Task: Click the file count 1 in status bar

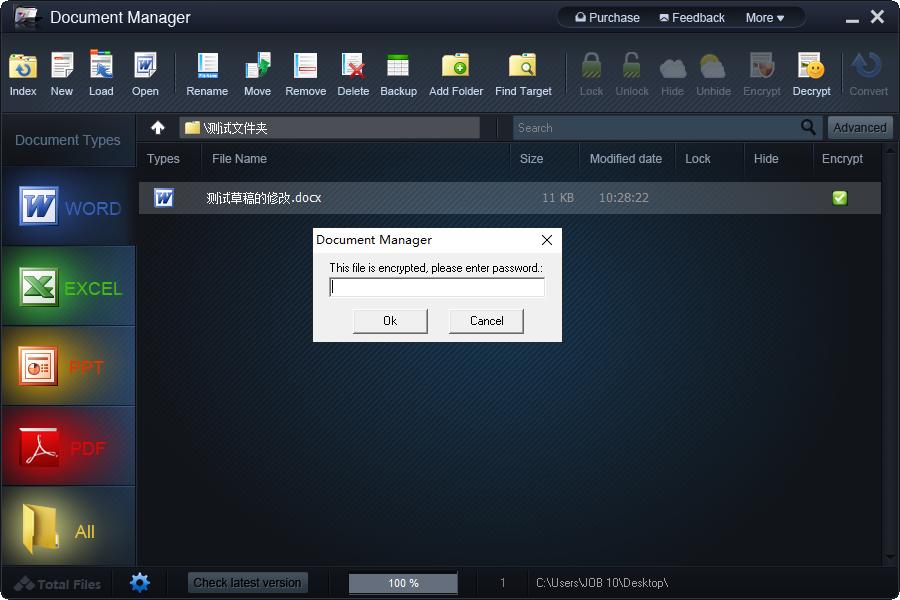Action: click(503, 583)
